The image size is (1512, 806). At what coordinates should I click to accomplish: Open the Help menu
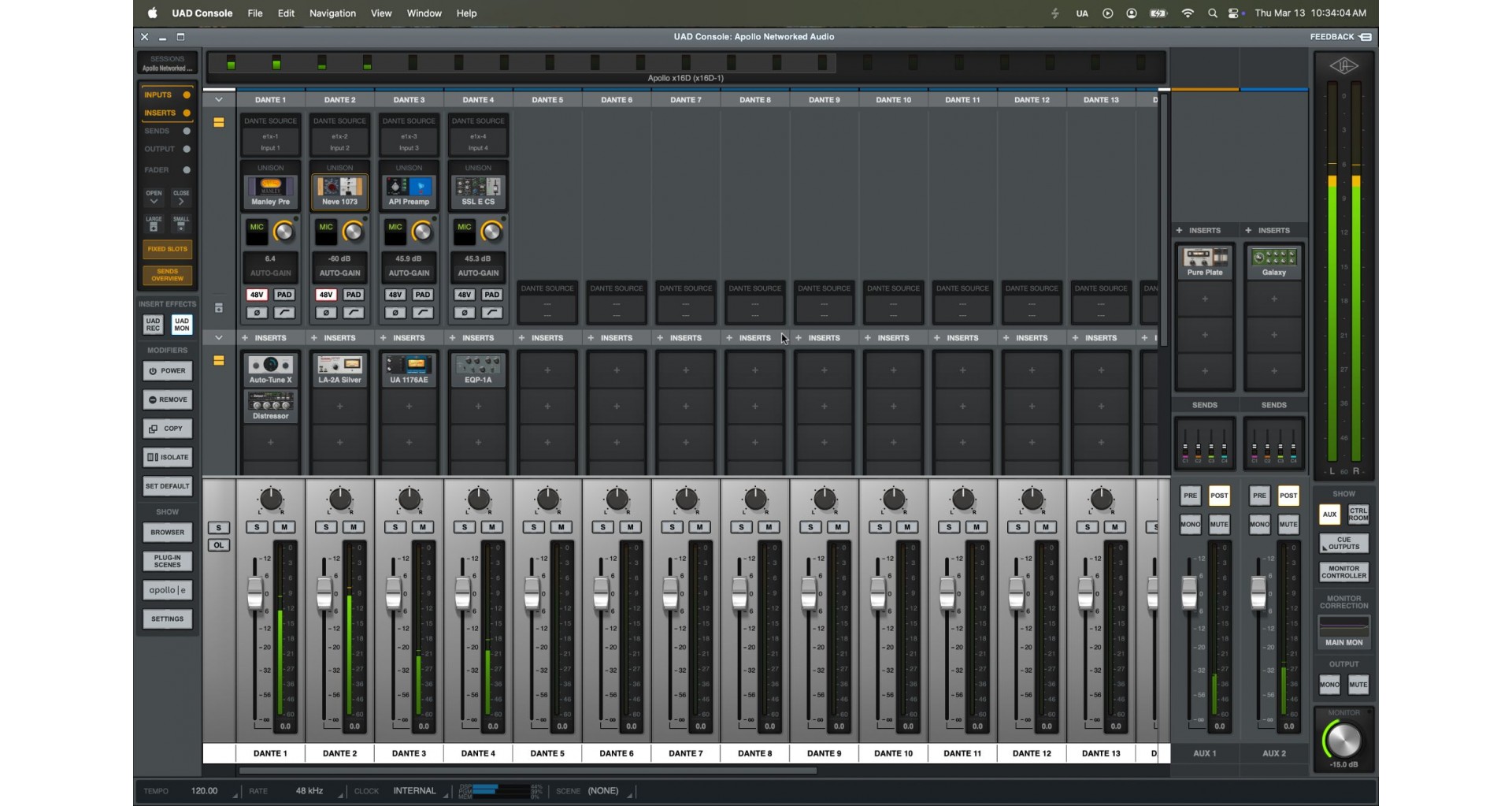click(466, 13)
